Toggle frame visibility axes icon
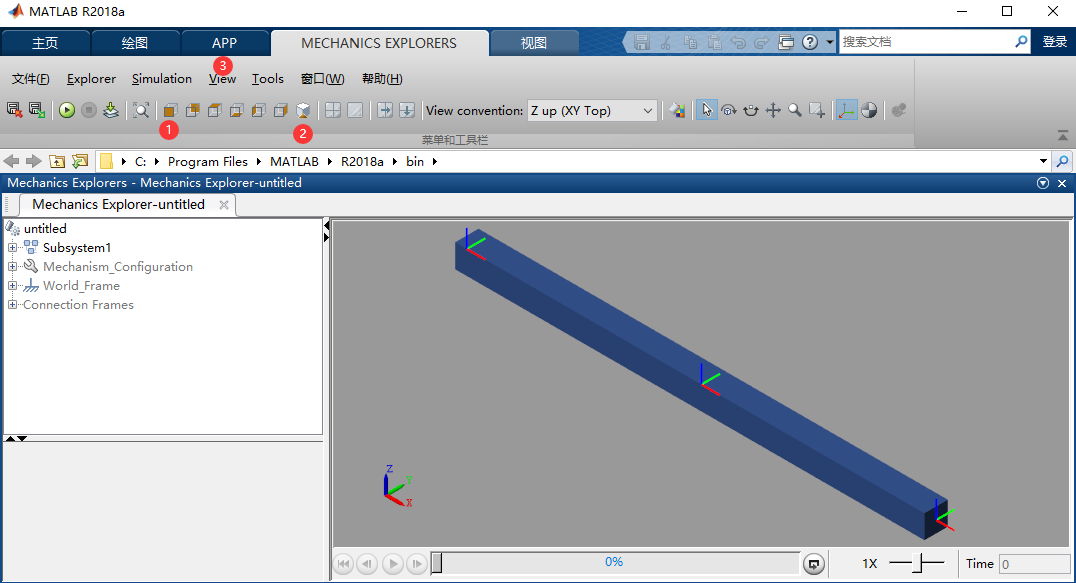 tap(847, 110)
